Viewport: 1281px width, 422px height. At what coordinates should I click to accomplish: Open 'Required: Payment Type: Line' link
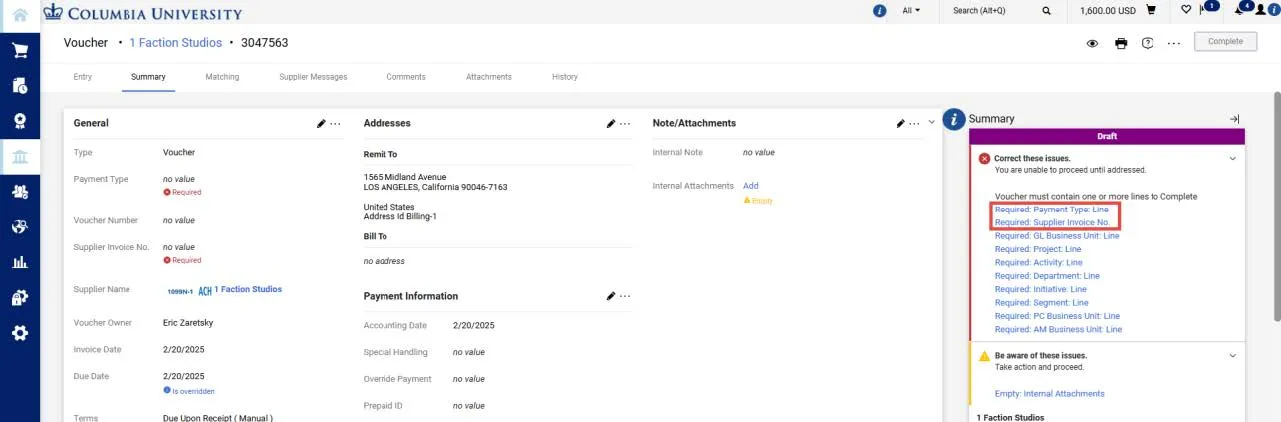tap(1051, 210)
